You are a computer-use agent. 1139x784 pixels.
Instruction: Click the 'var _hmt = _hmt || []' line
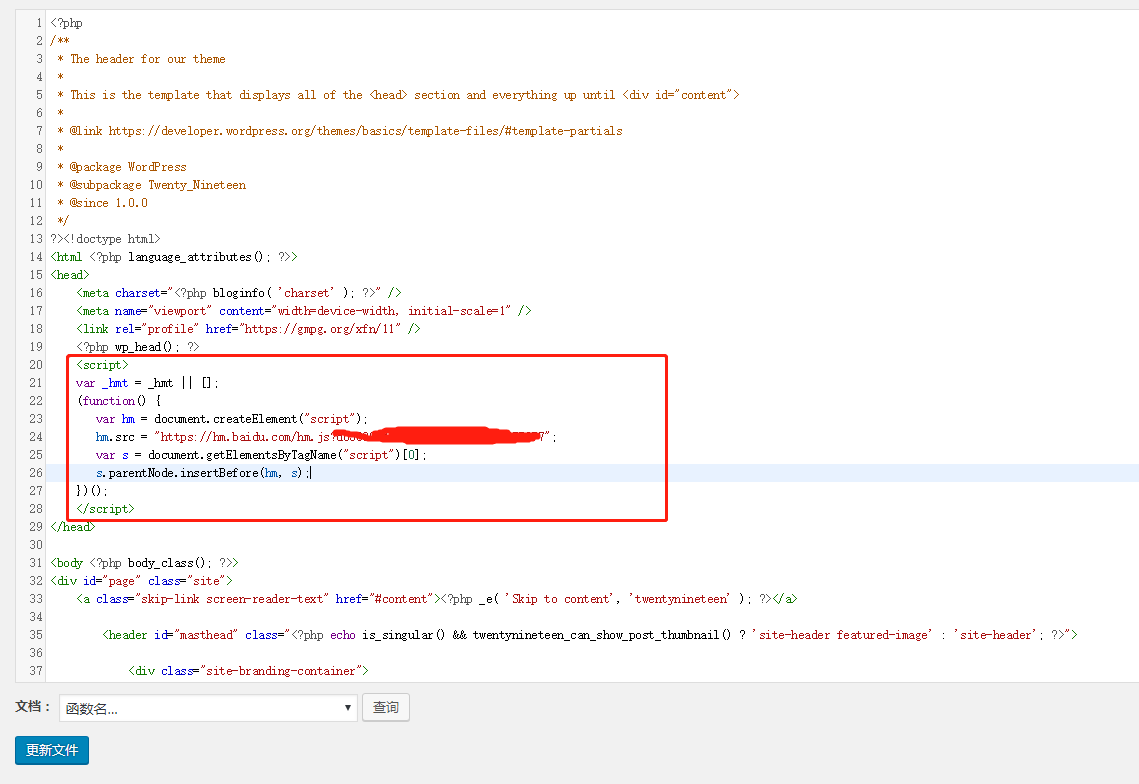(147, 383)
